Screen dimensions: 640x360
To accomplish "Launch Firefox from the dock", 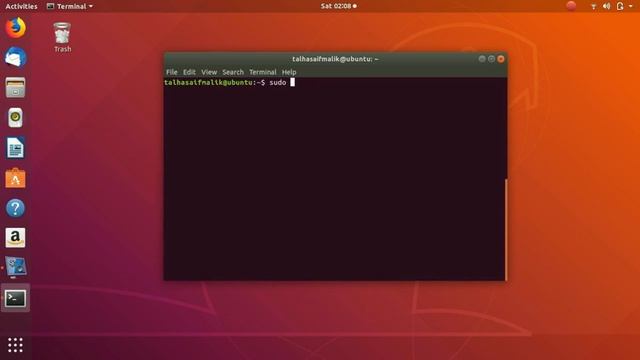I will (16, 27).
